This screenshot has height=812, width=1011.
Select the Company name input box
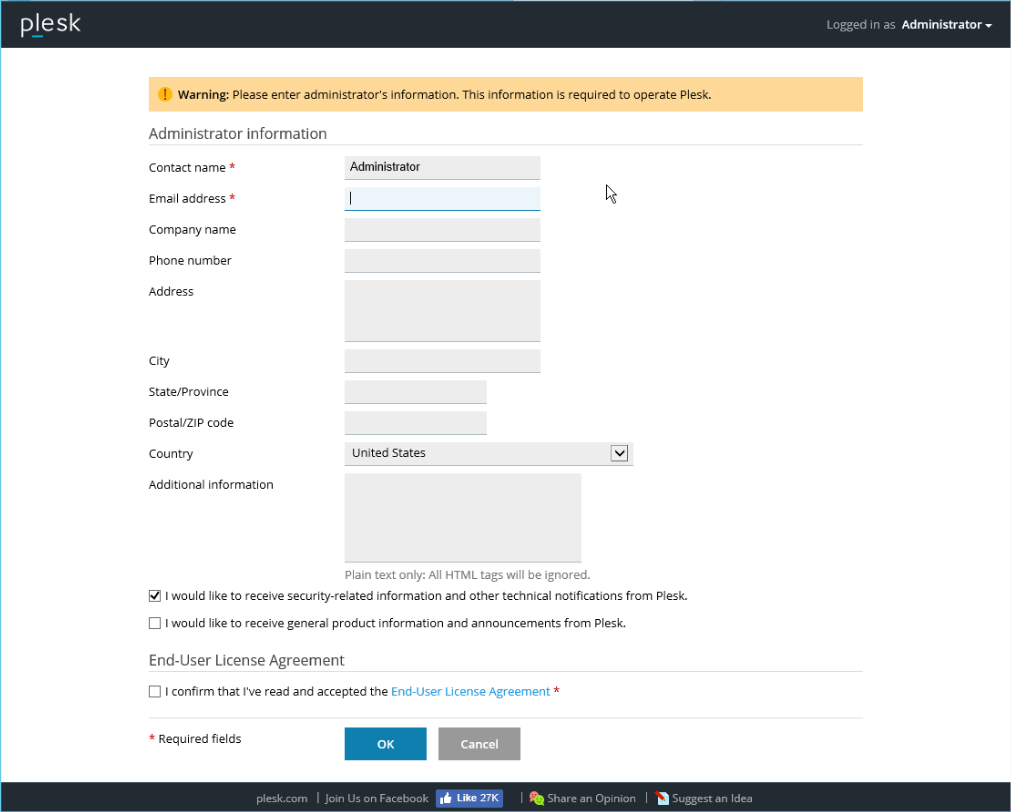point(442,230)
